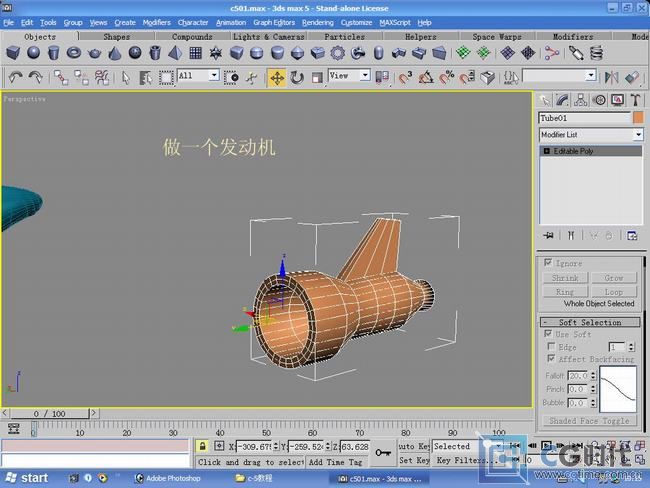Screen dimensions: 650x488
Task: Activate Select and Rotate tool
Action: 297,77
